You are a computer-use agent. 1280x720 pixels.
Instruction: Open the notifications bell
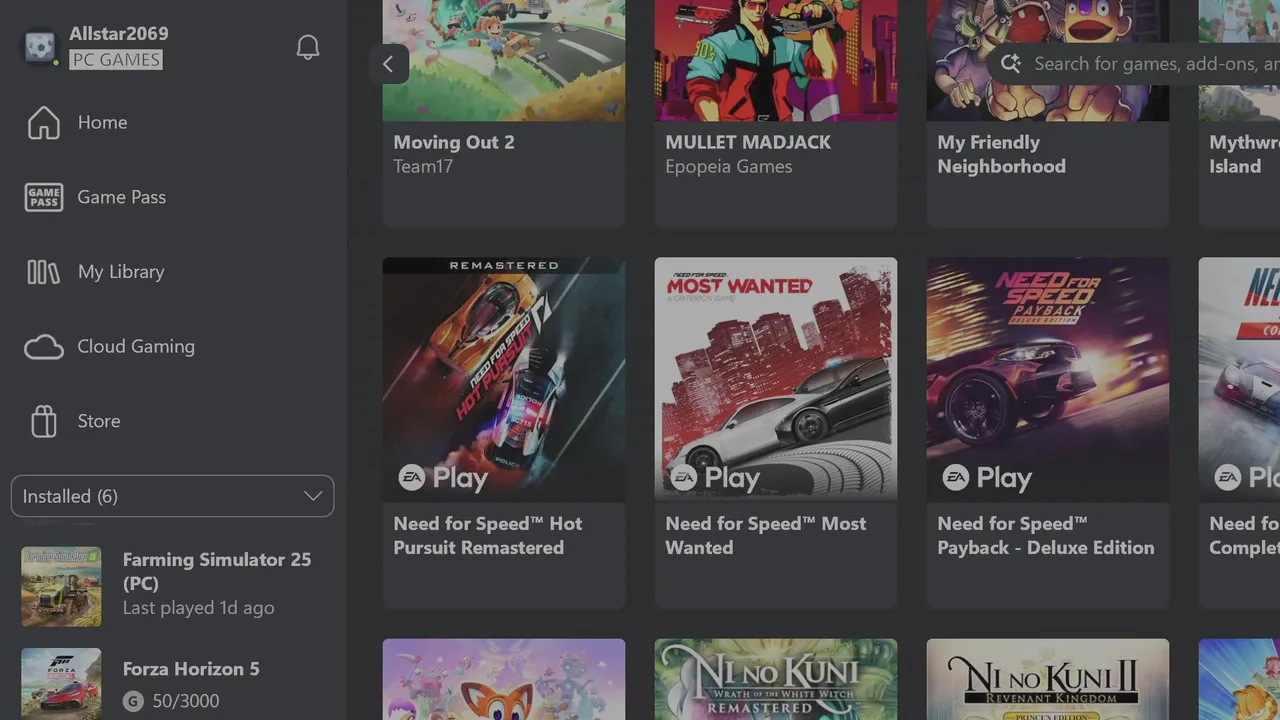(308, 47)
